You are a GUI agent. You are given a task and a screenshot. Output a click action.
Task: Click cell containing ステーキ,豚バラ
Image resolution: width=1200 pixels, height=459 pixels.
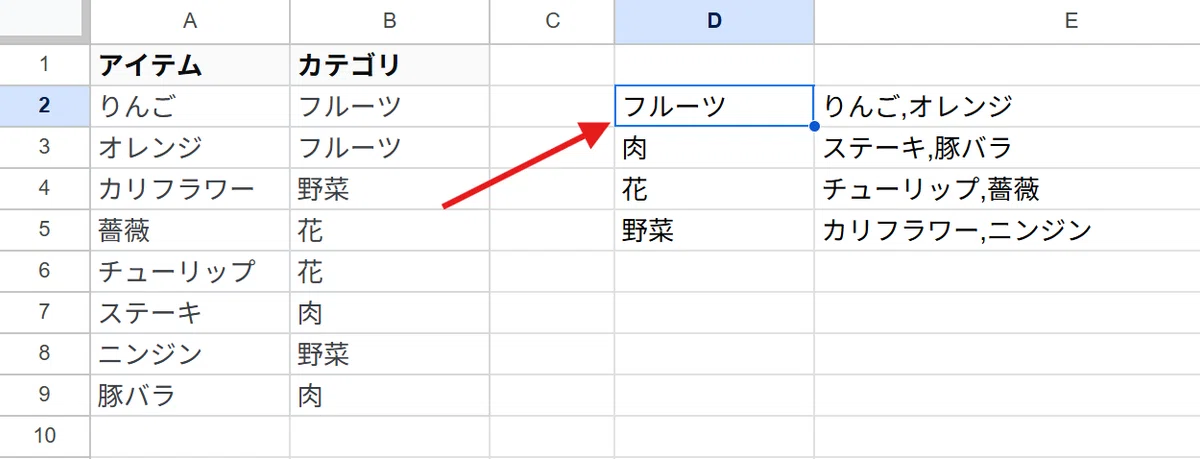click(1007, 148)
